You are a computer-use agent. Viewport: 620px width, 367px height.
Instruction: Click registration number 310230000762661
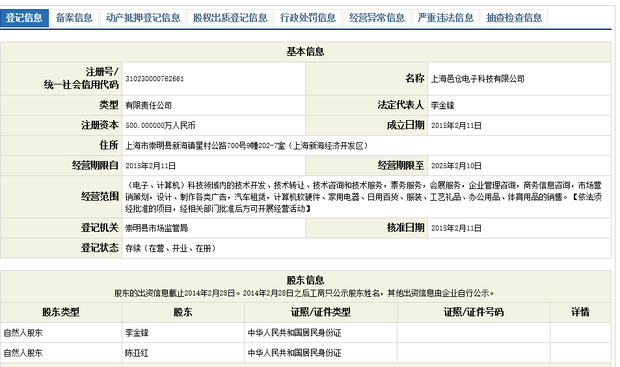(x=155, y=79)
